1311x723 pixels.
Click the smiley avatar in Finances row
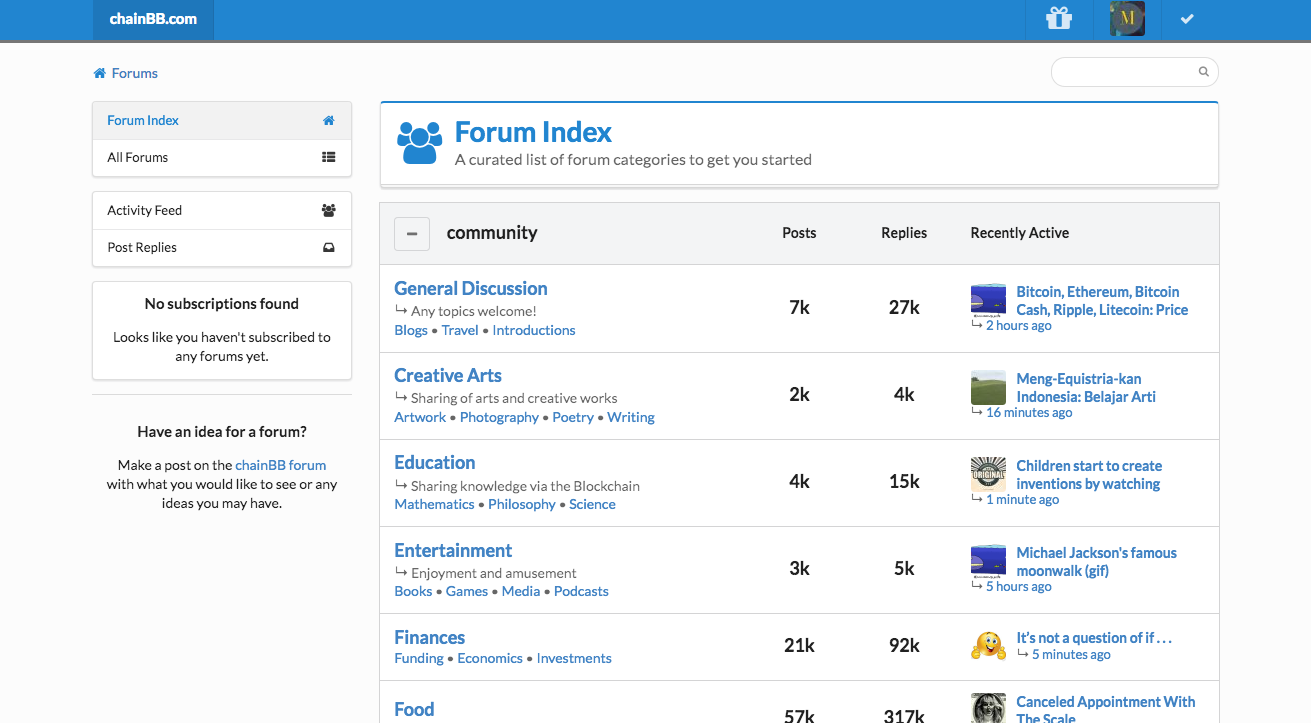point(988,645)
